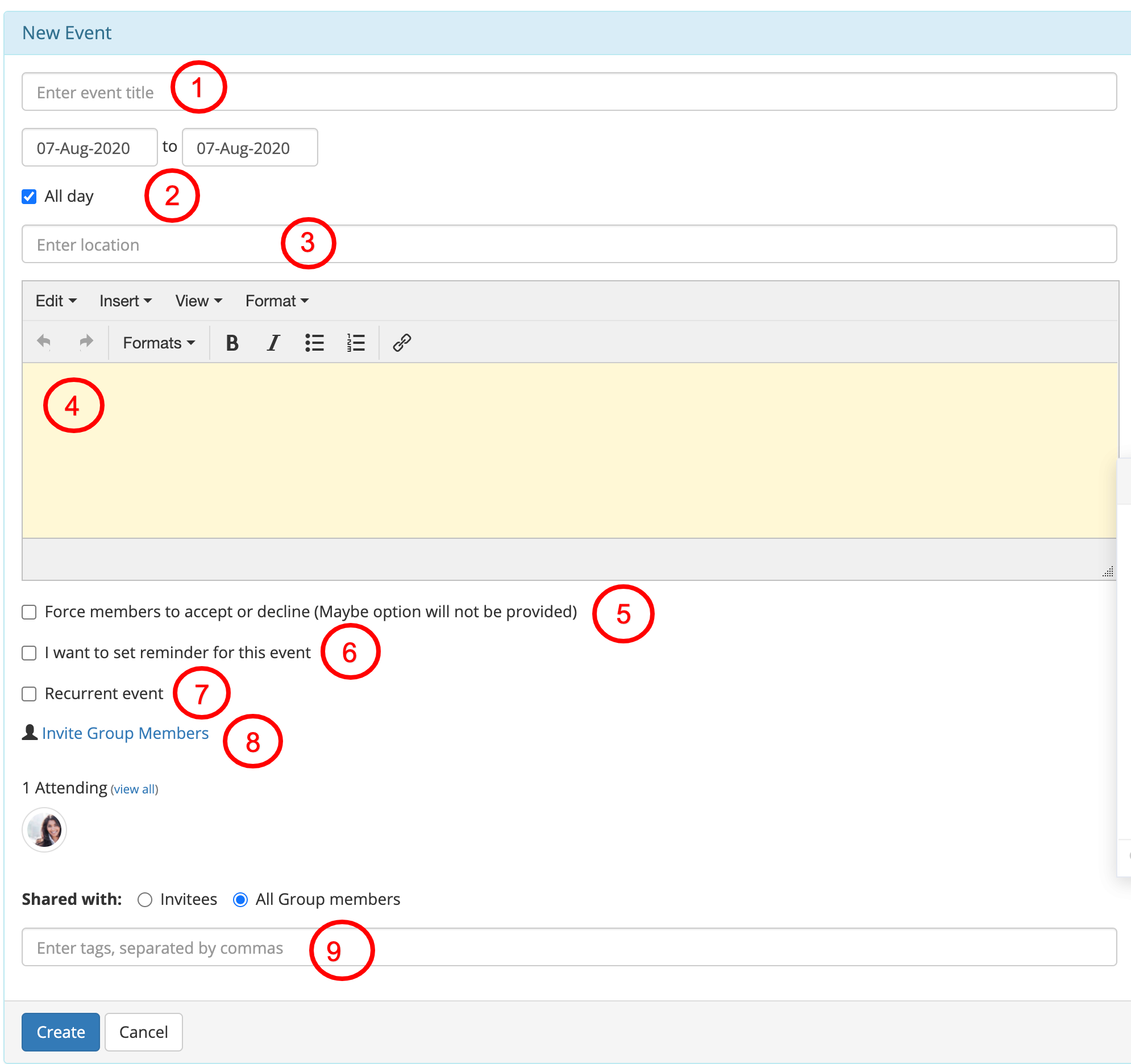Click the Cancel button

click(x=143, y=1032)
